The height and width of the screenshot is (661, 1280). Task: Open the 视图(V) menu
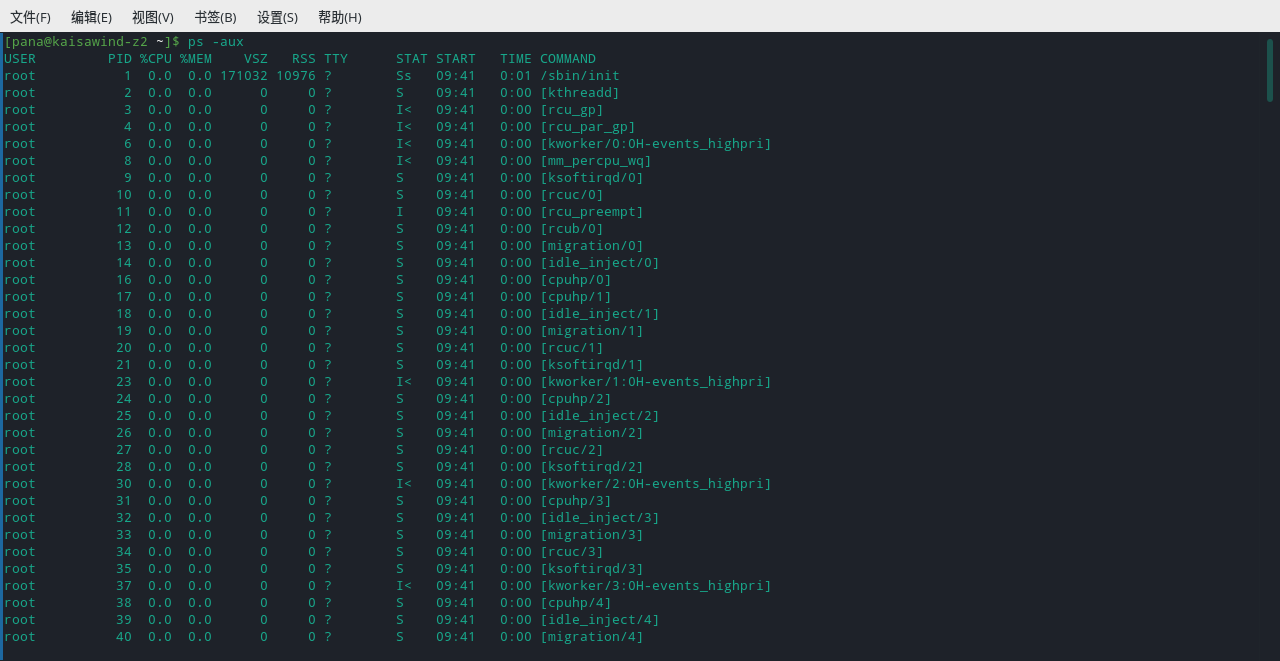[x=153, y=17]
